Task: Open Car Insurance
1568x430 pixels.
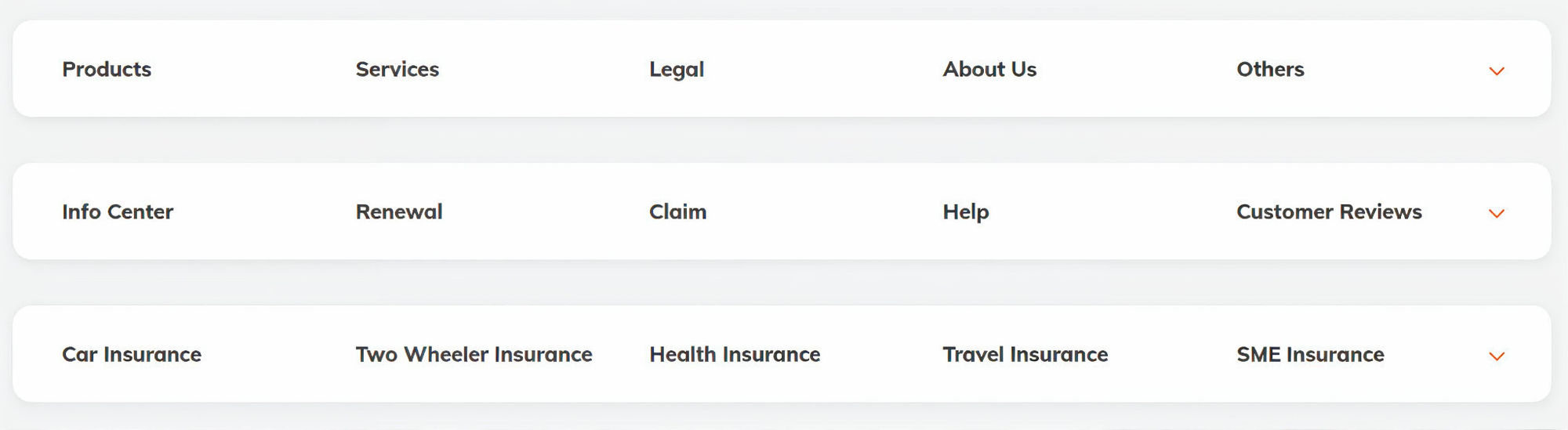Action: pyautogui.click(x=132, y=355)
